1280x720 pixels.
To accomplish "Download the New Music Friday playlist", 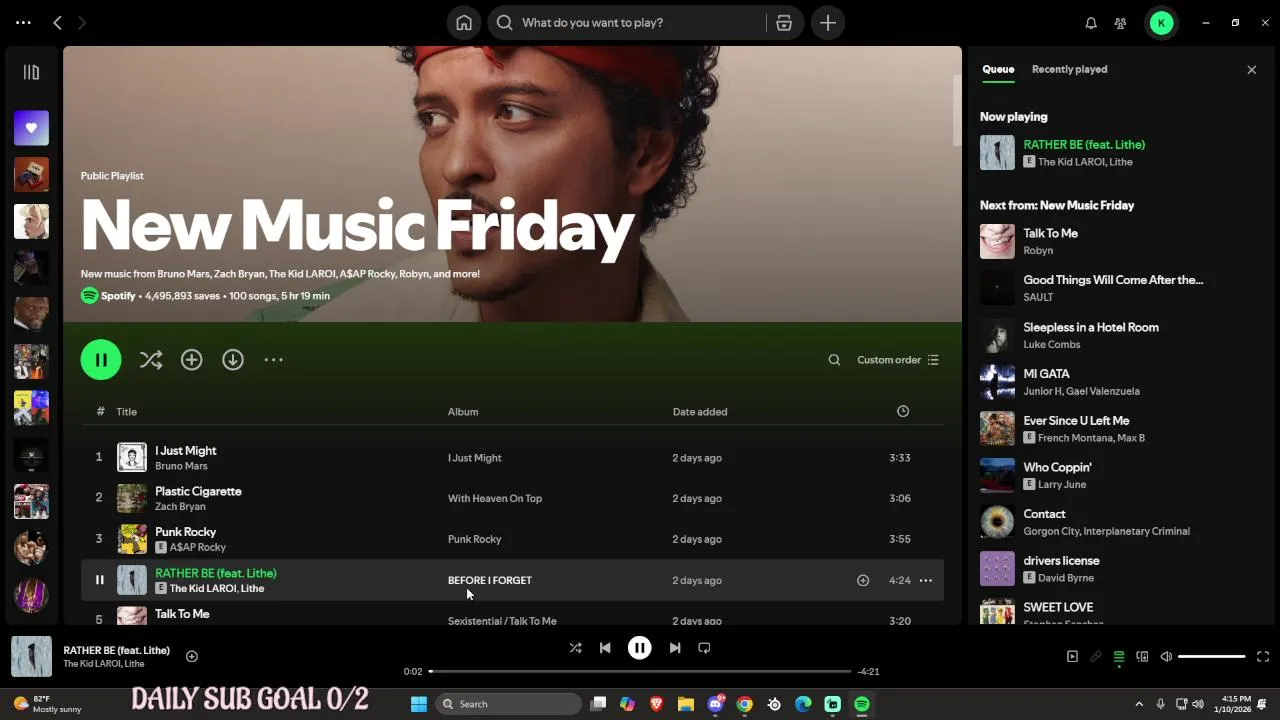I will pos(233,360).
